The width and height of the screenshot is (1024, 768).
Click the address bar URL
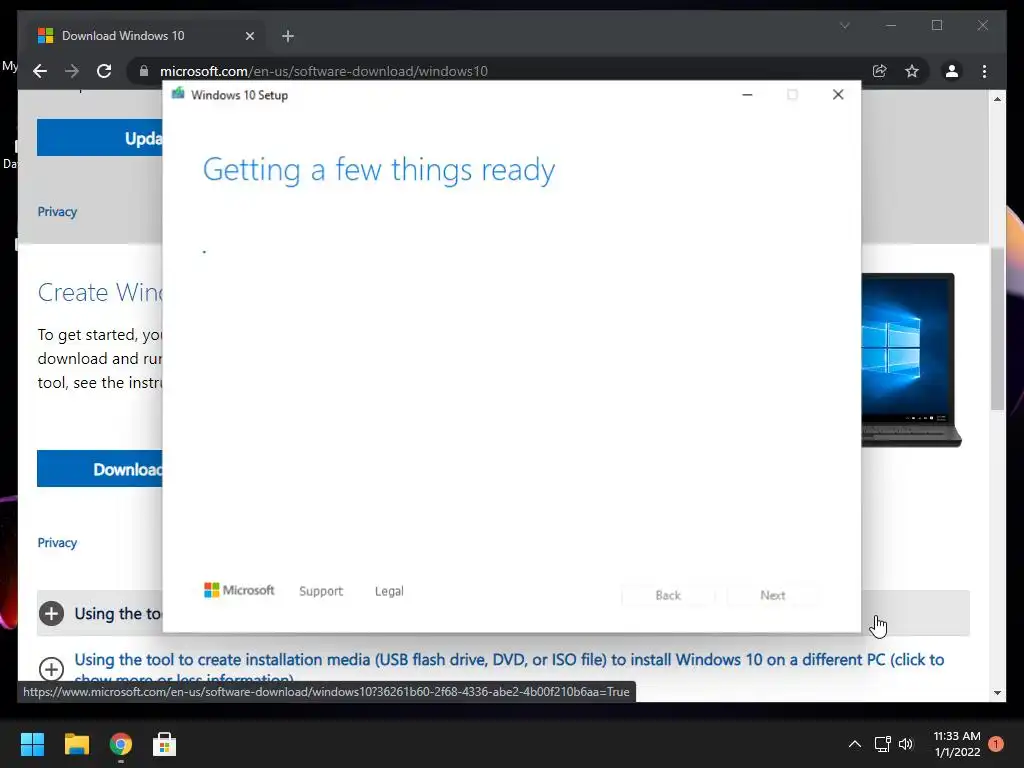(324, 71)
